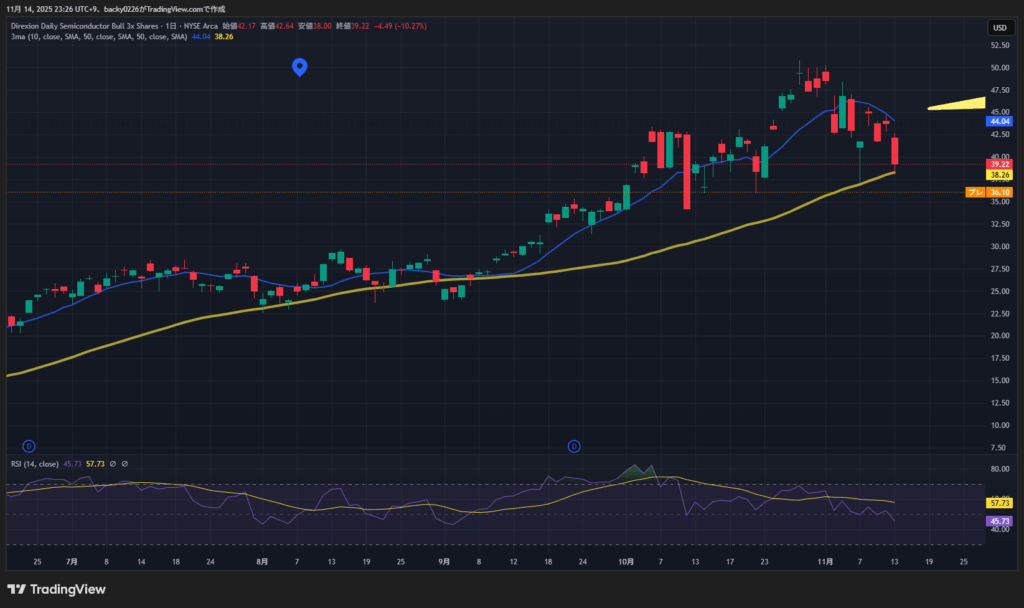This screenshot has width=1024, height=608.
Task: Click the blue location pin marker
Action: [298, 67]
